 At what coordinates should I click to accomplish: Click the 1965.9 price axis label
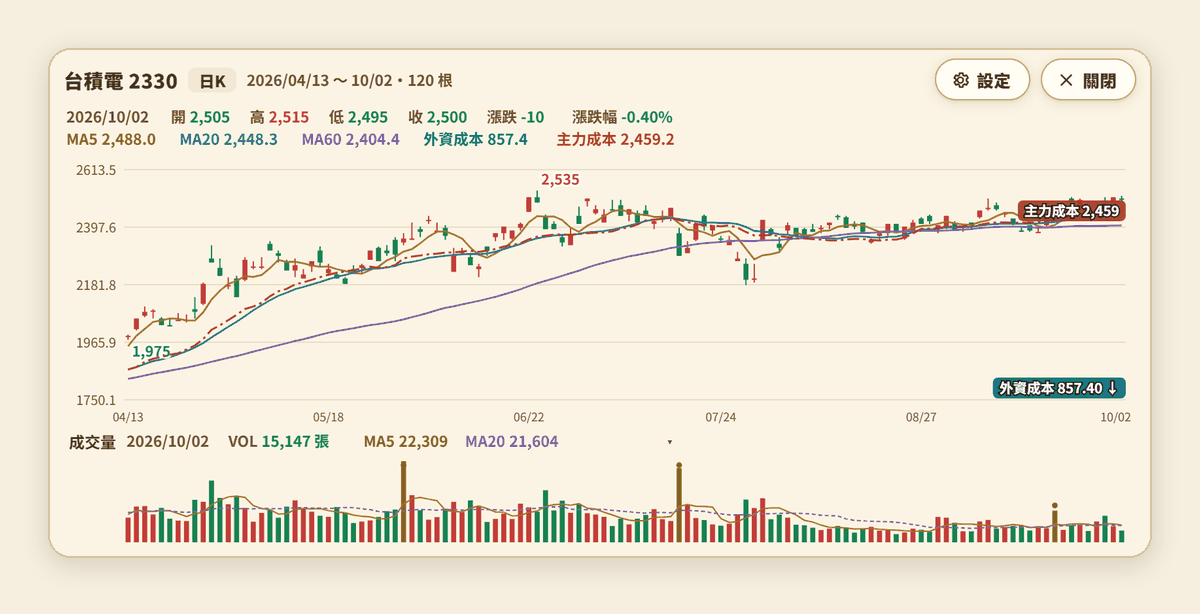click(x=96, y=344)
